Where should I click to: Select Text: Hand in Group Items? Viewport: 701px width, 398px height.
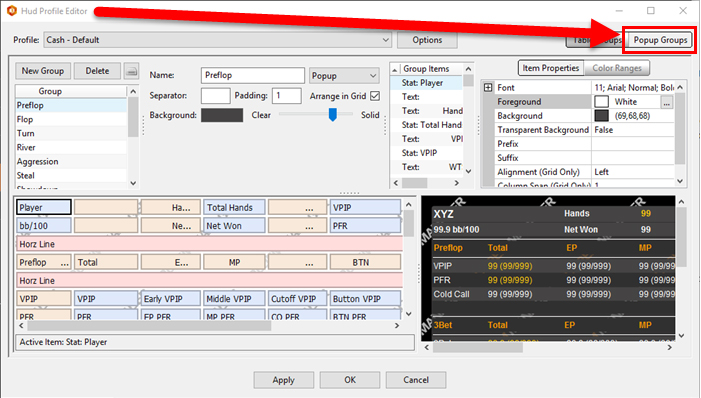click(427, 111)
